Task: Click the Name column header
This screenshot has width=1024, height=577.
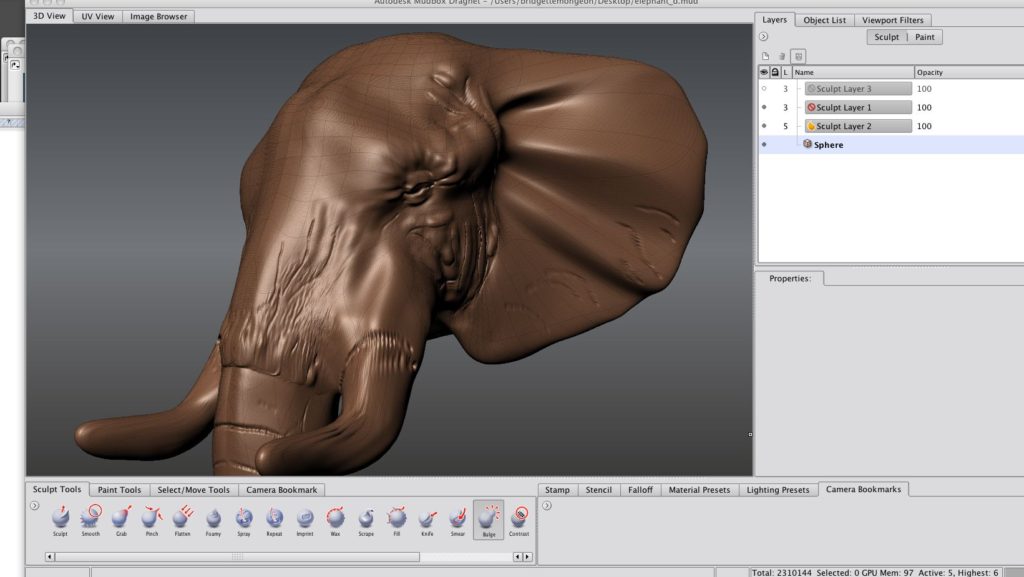Action: tap(853, 72)
